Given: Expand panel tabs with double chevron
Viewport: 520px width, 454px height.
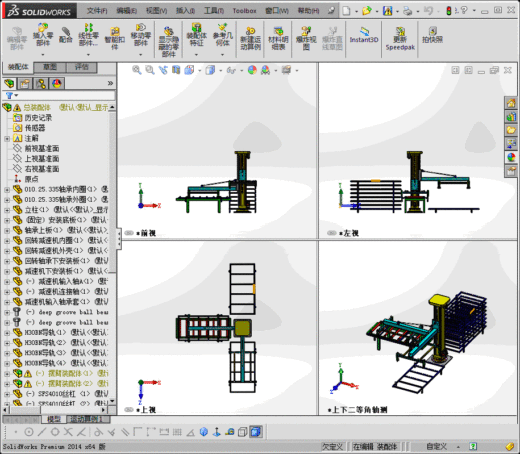Looking at the screenshot, I should point(110,83).
